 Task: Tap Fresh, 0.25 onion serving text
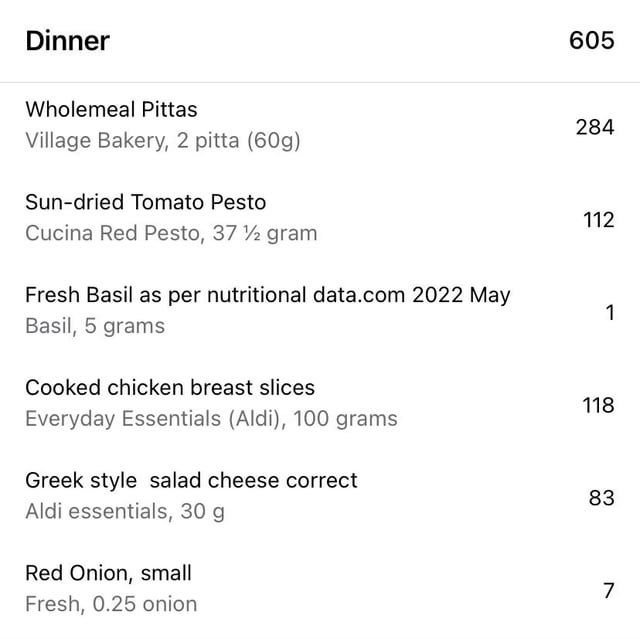pyautogui.click(x=111, y=604)
